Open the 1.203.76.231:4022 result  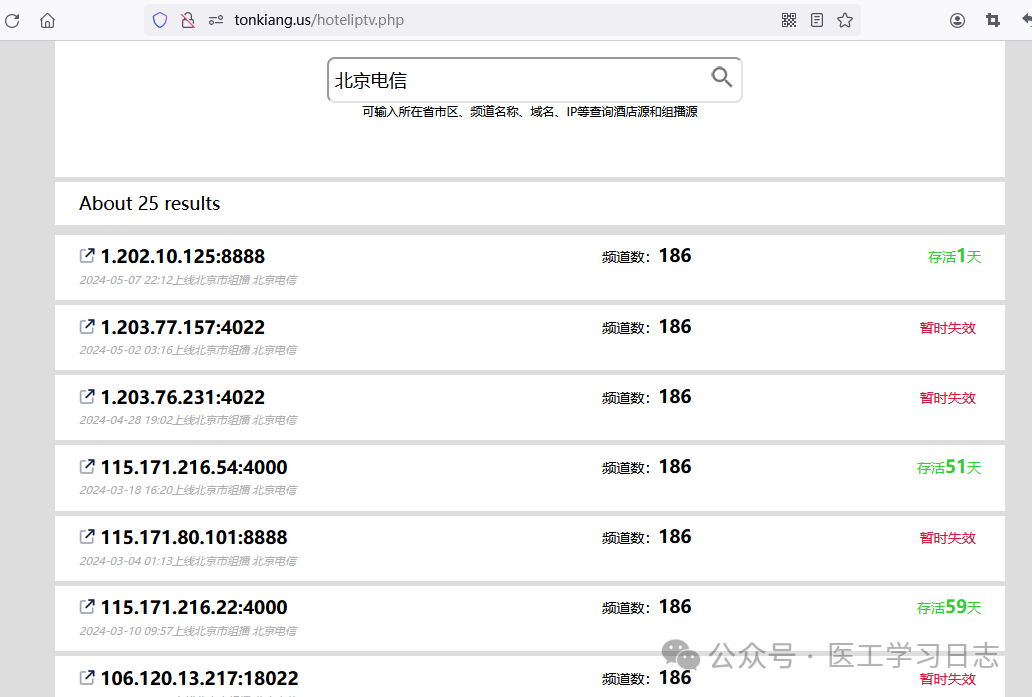coord(183,397)
